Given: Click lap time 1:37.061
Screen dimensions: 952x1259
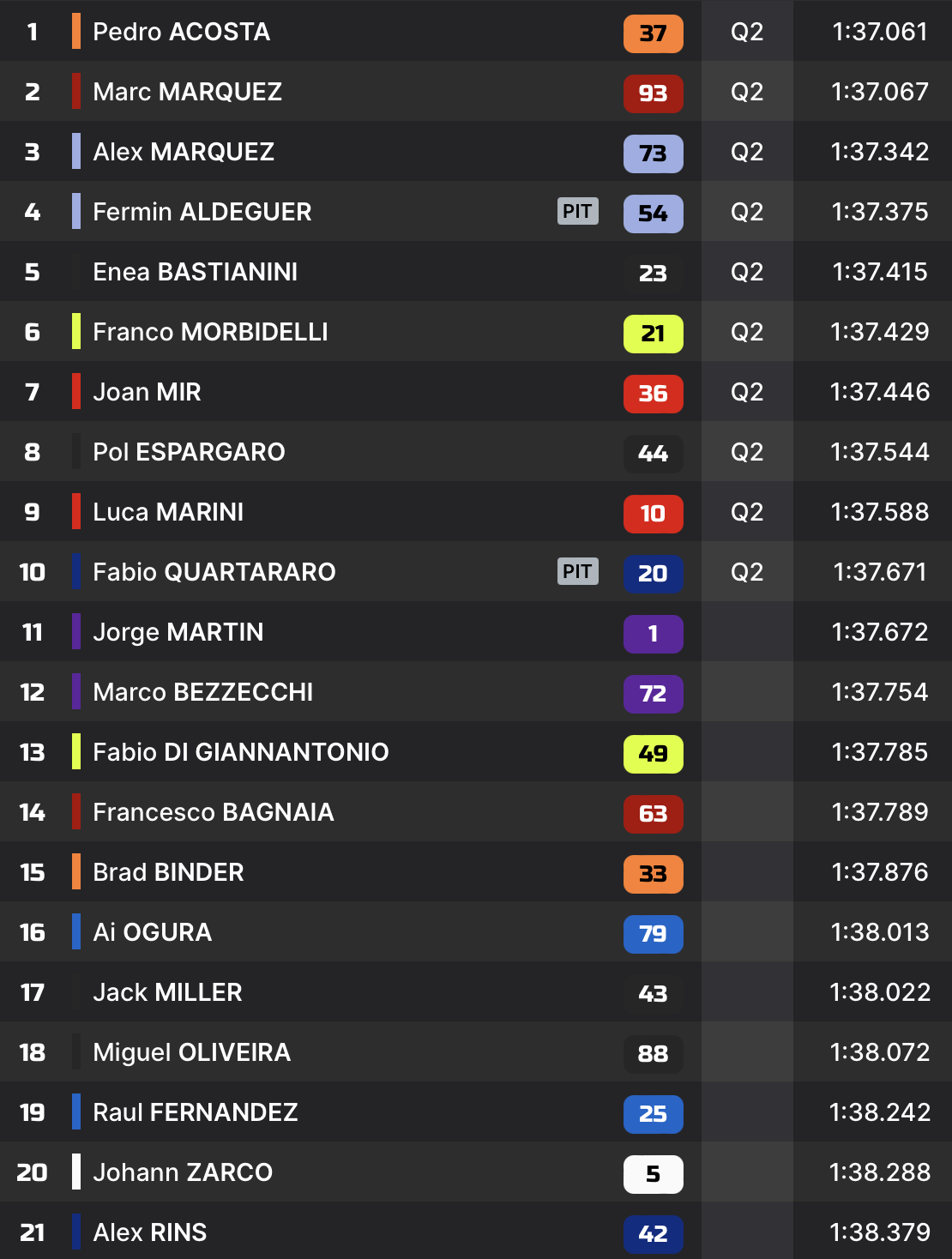Looking at the screenshot, I should tap(880, 32).
